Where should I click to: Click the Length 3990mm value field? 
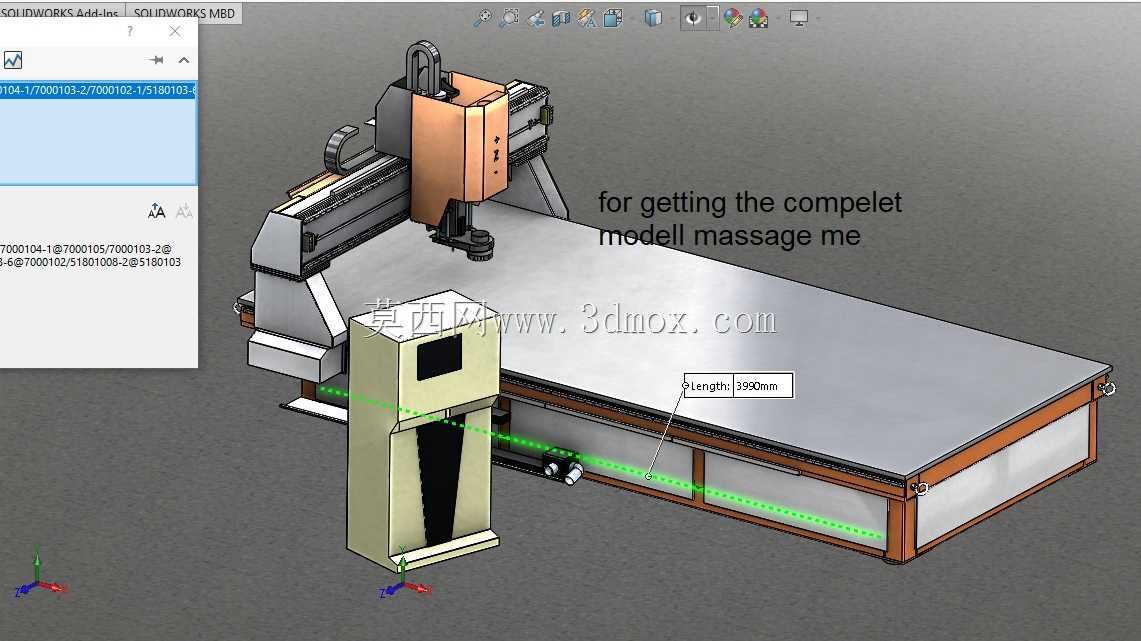[x=762, y=386]
